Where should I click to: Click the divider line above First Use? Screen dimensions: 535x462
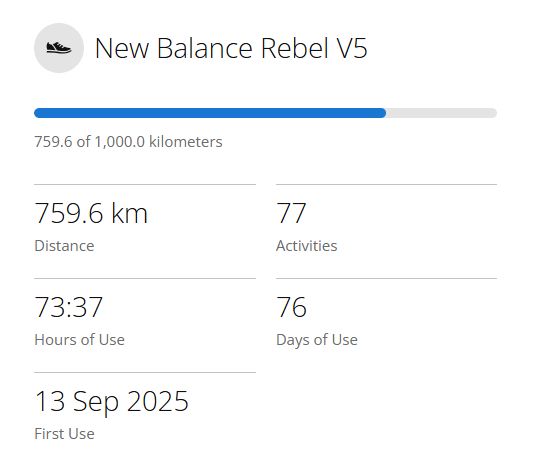(145, 373)
